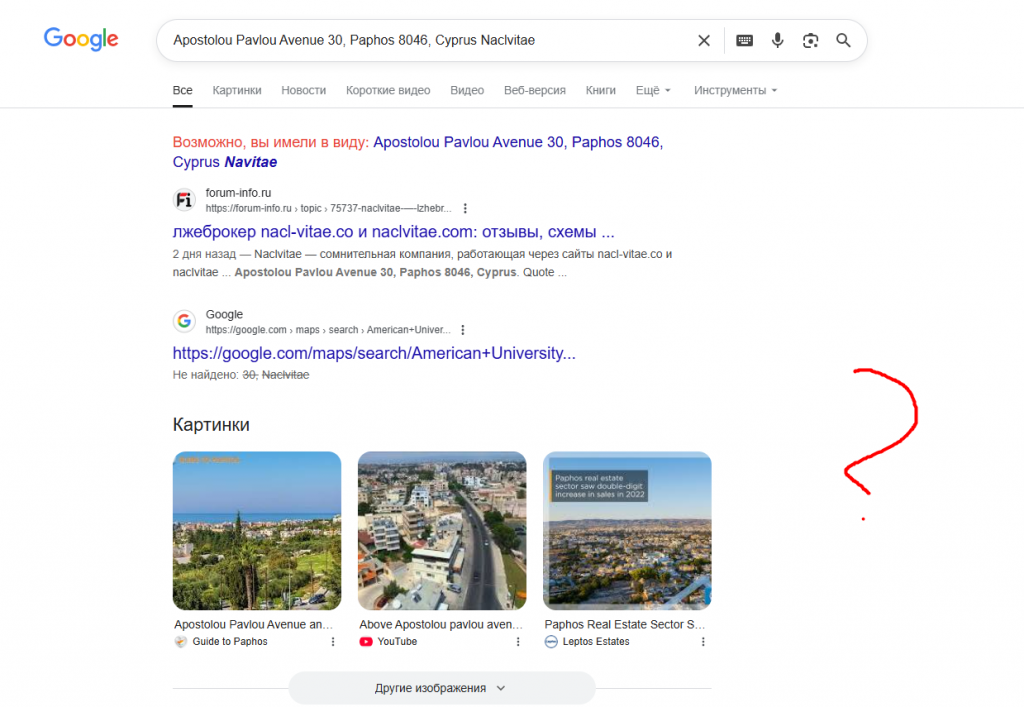This screenshot has width=1024, height=707.
Task: Open the лжеброкер nacl-vitae.co result link
Action: click(393, 232)
